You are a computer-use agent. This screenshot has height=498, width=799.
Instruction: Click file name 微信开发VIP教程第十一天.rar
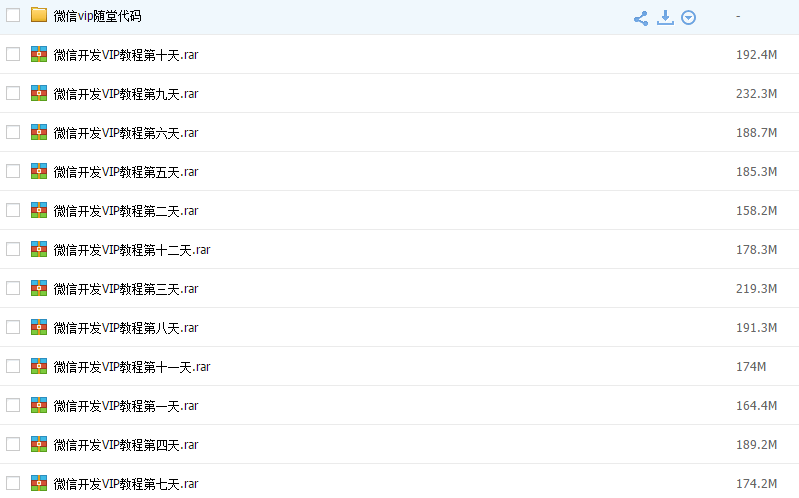click(x=132, y=367)
